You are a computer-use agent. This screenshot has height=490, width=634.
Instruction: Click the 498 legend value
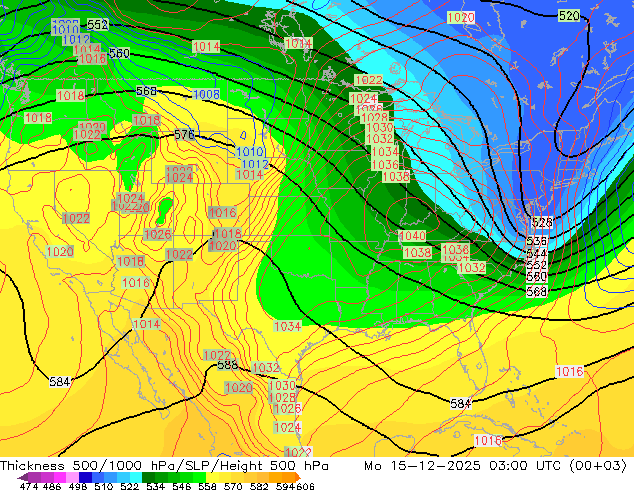tap(78, 486)
